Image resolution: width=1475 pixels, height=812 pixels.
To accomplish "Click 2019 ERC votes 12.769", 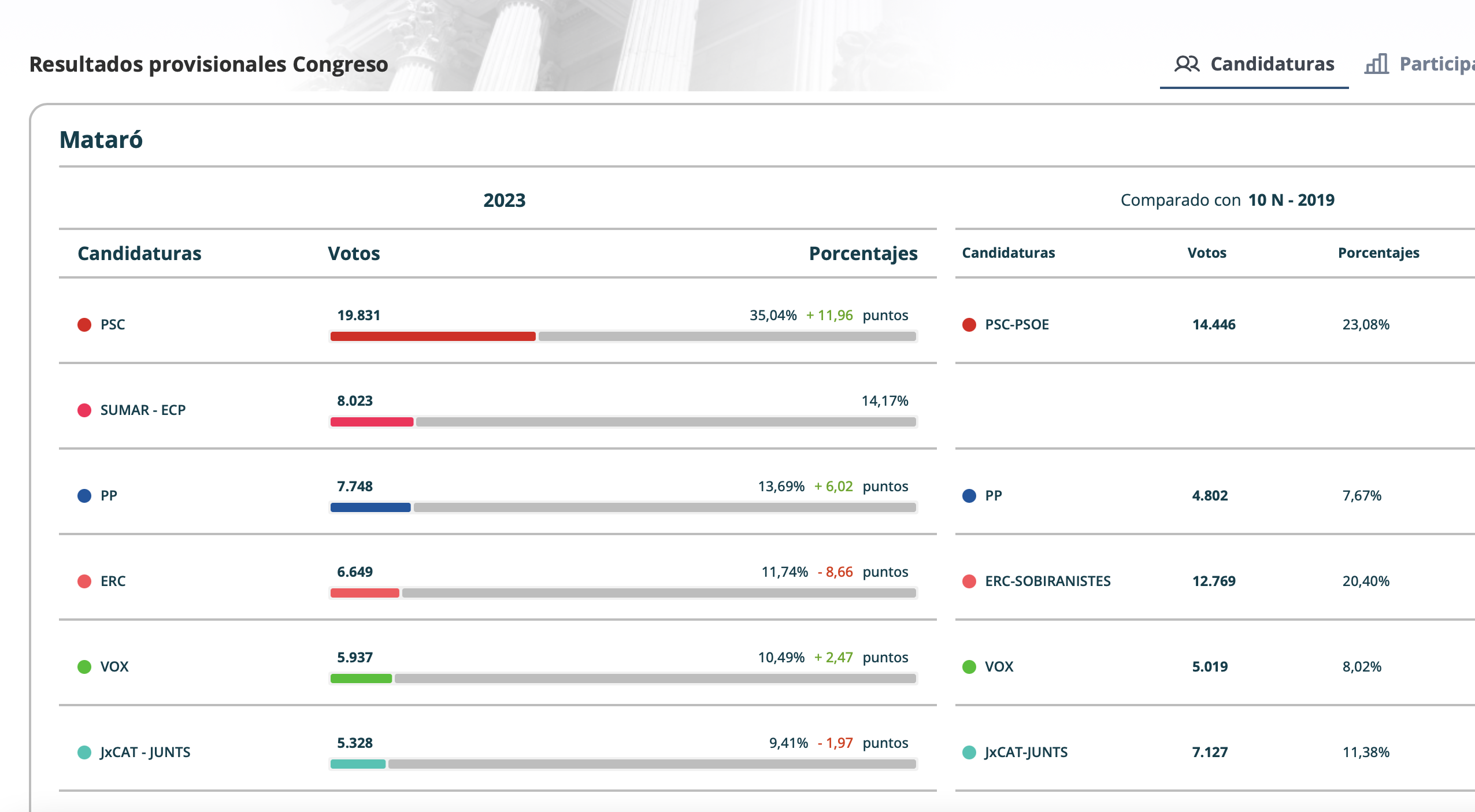I will 1214,581.
